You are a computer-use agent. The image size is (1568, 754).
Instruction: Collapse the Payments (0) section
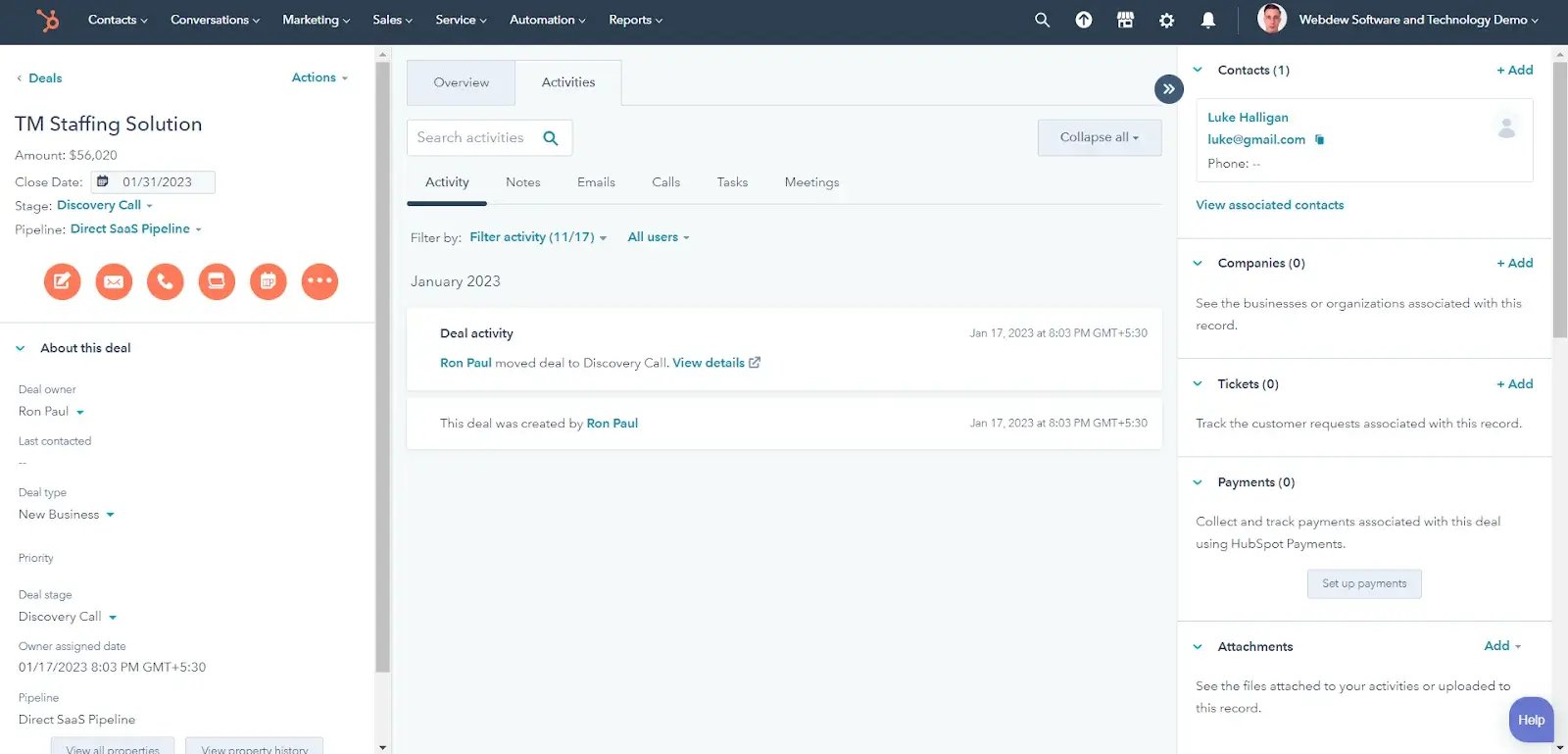pos(1198,482)
